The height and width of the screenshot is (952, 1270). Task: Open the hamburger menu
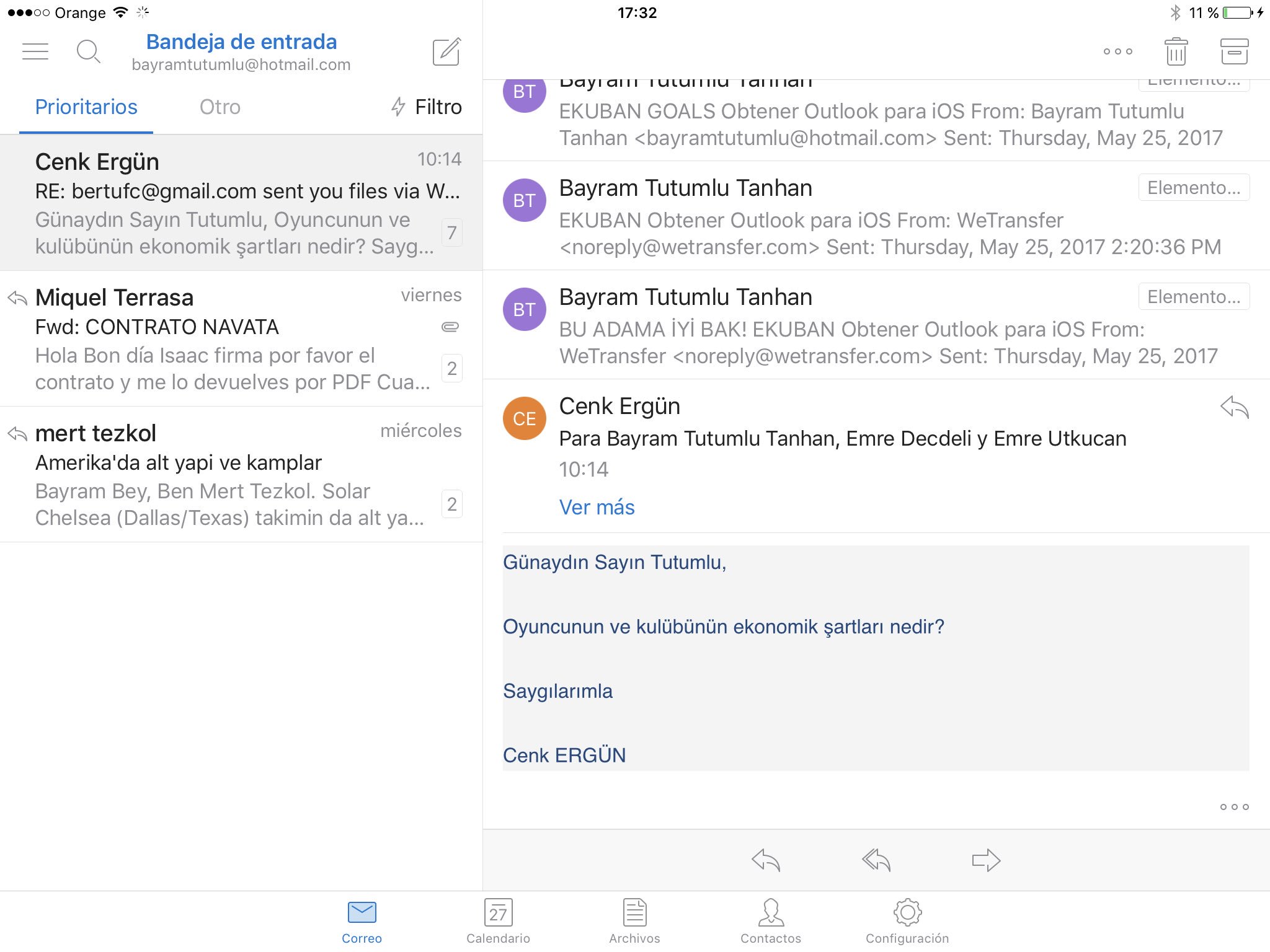(35, 51)
